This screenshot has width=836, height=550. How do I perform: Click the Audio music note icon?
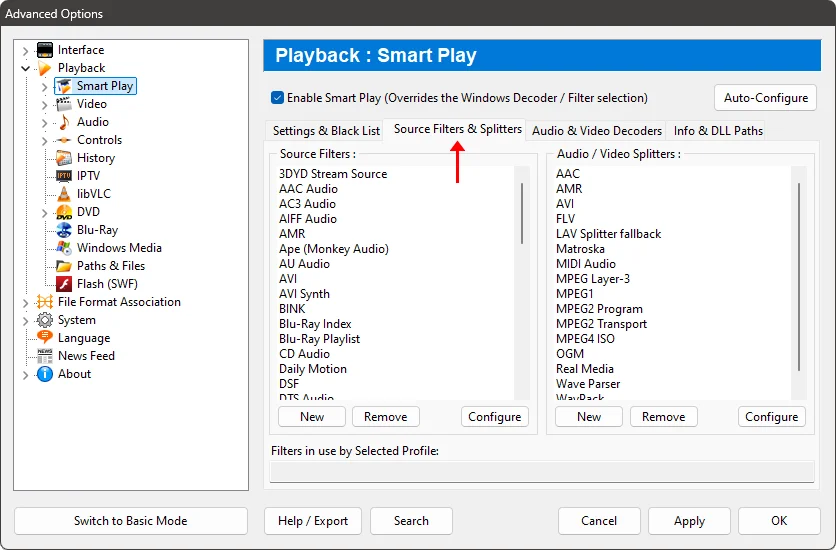(64, 122)
